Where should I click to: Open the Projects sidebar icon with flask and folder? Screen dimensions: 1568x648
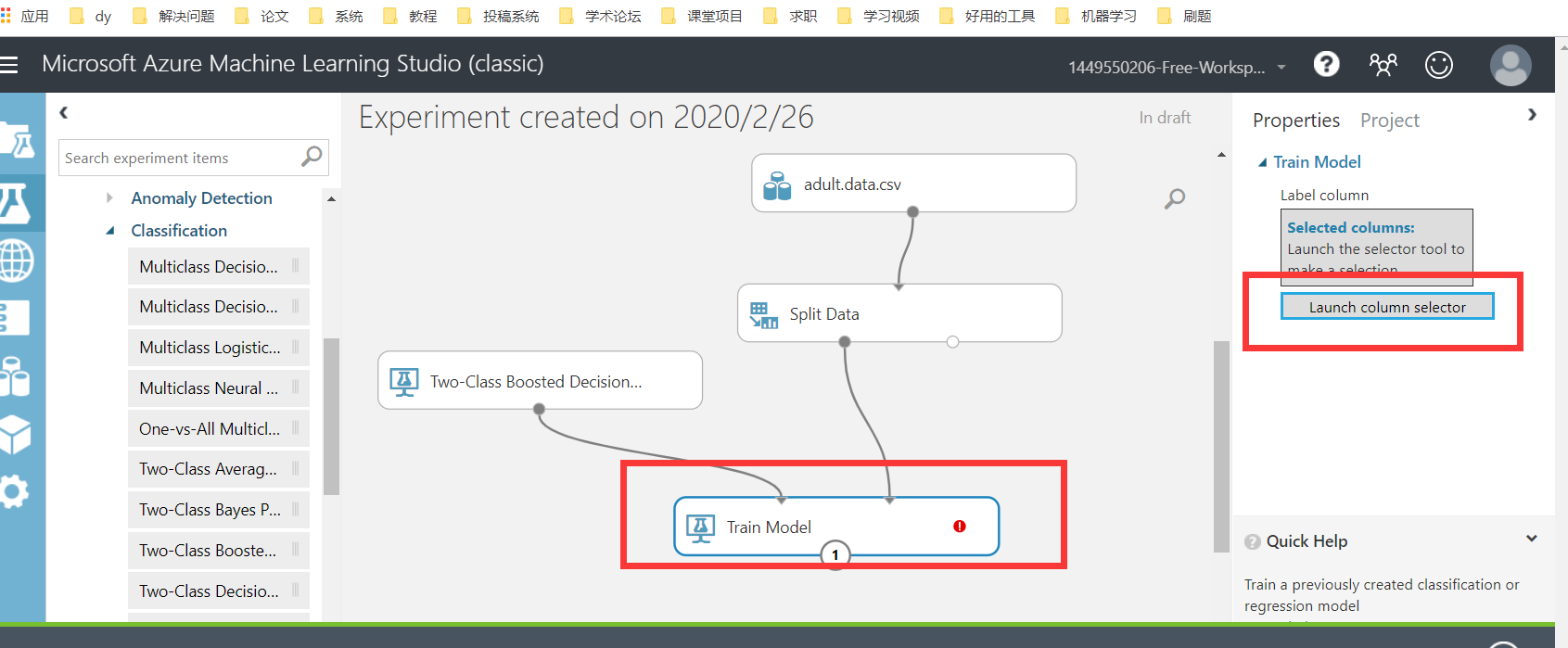point(19,142)
